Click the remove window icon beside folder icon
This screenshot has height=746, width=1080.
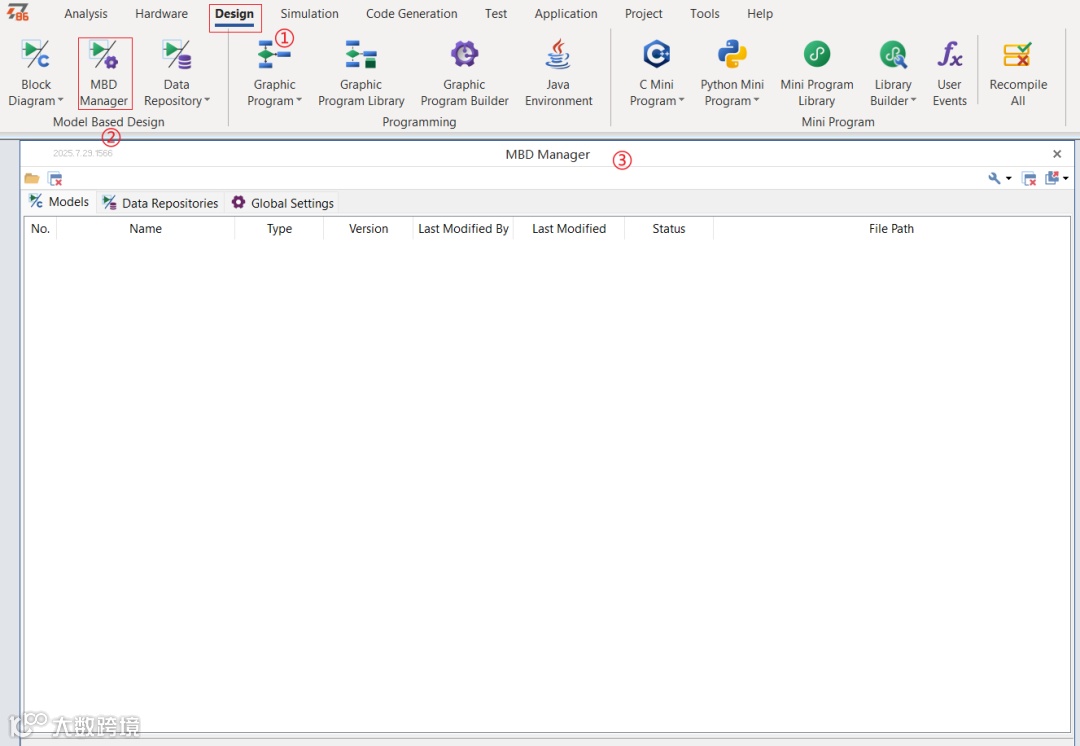pyautogui.click(x=55, y=178)
